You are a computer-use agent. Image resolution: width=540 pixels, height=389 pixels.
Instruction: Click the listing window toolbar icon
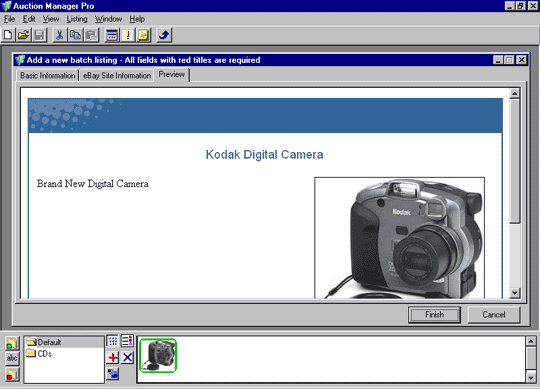tap(112, 35)
